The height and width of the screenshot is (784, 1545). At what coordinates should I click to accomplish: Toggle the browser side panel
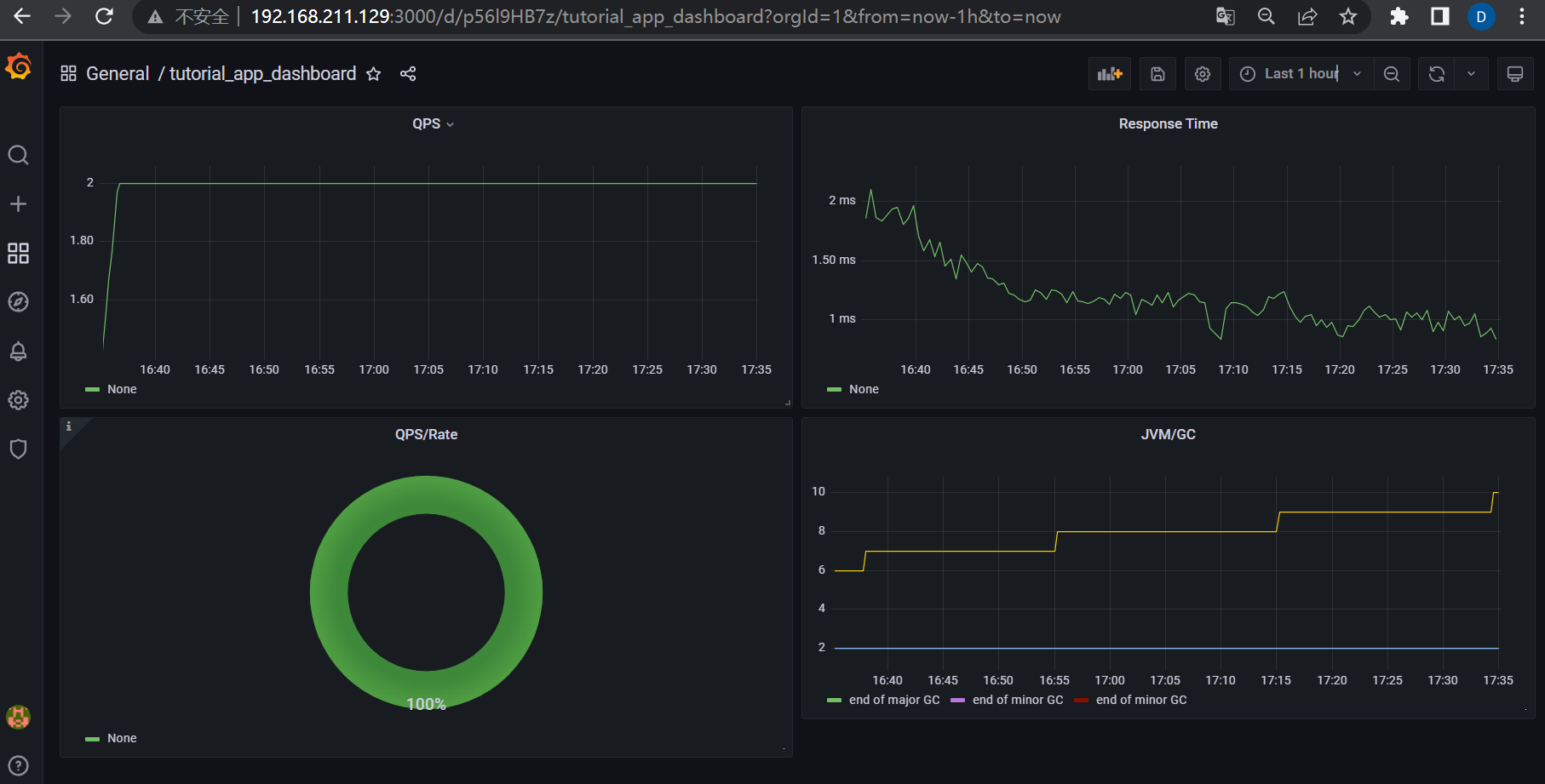(1440, 16)
